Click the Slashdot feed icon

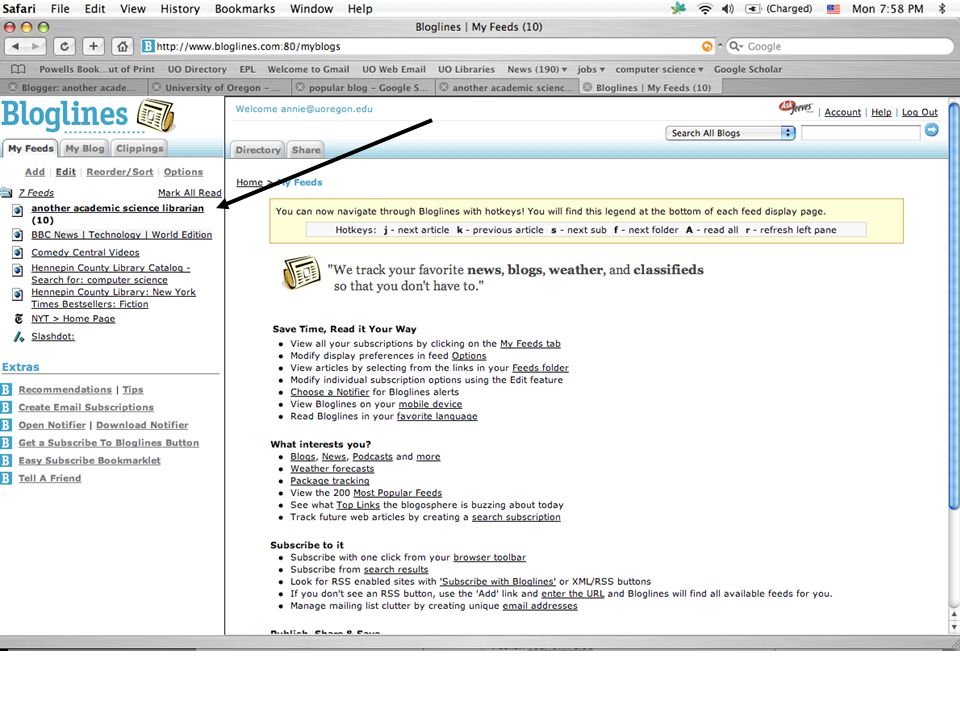click(18, 337)
